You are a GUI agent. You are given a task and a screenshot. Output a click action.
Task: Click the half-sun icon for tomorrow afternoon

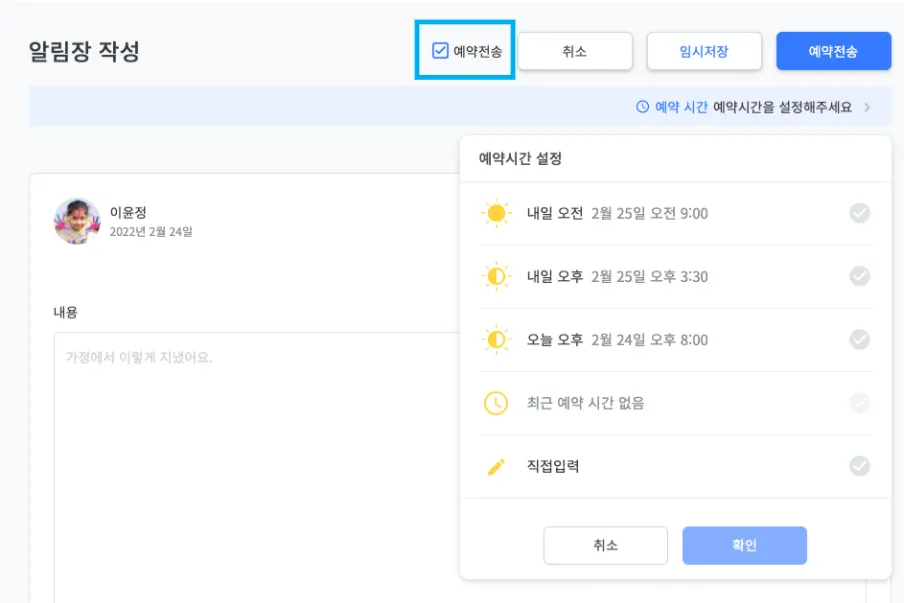coord(495,277)
